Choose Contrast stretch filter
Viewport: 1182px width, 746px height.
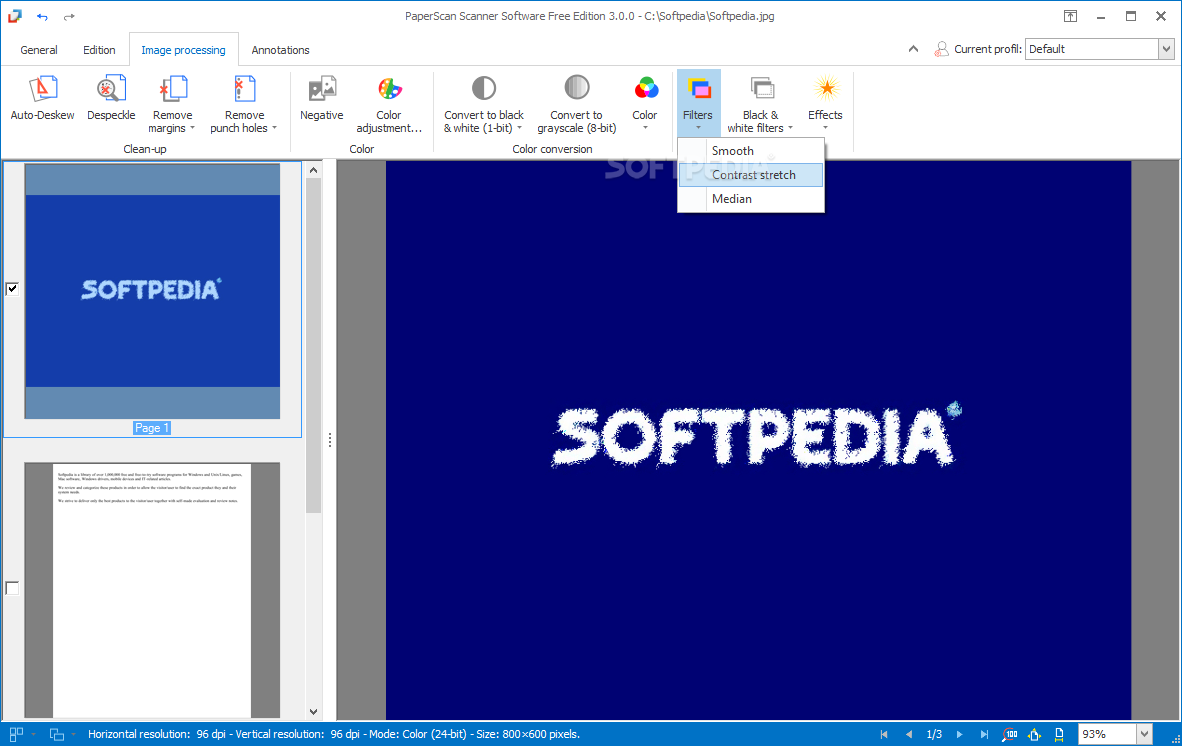(751, 175)
